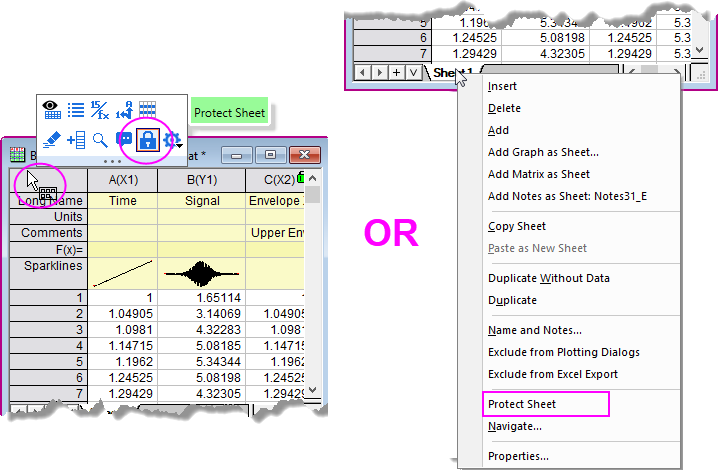Click the three-dot handle on mini toolbar

pyautogui.click(x=112, y=161)
